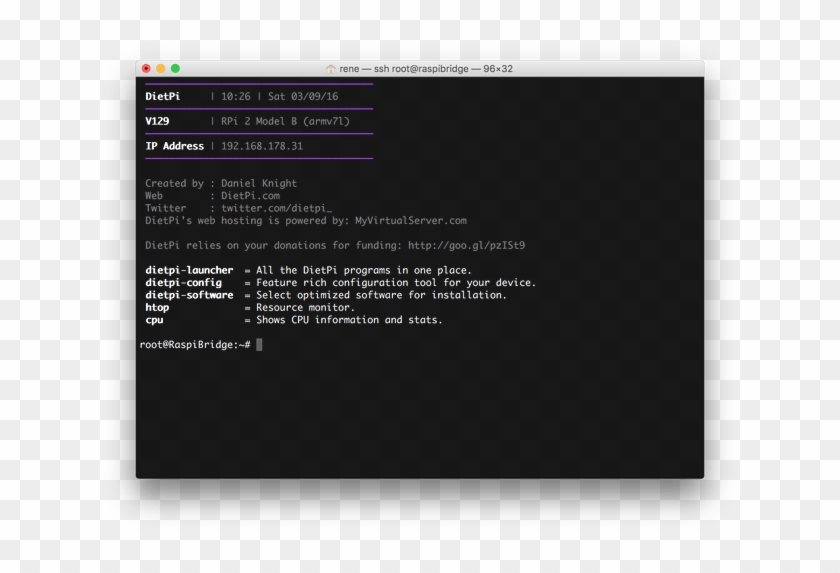Image resolution: width=840 pixels, height=573 pixels.
Task: Click the dietpi-config command name
Action: click(183, 283)
